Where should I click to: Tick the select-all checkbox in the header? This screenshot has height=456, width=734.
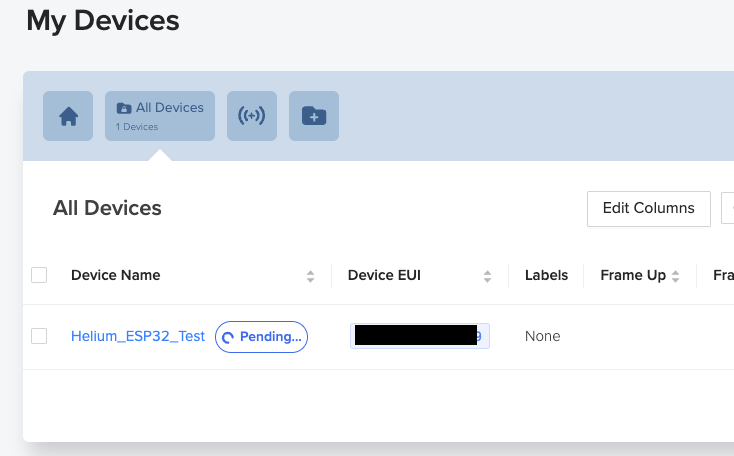(39, 275)
